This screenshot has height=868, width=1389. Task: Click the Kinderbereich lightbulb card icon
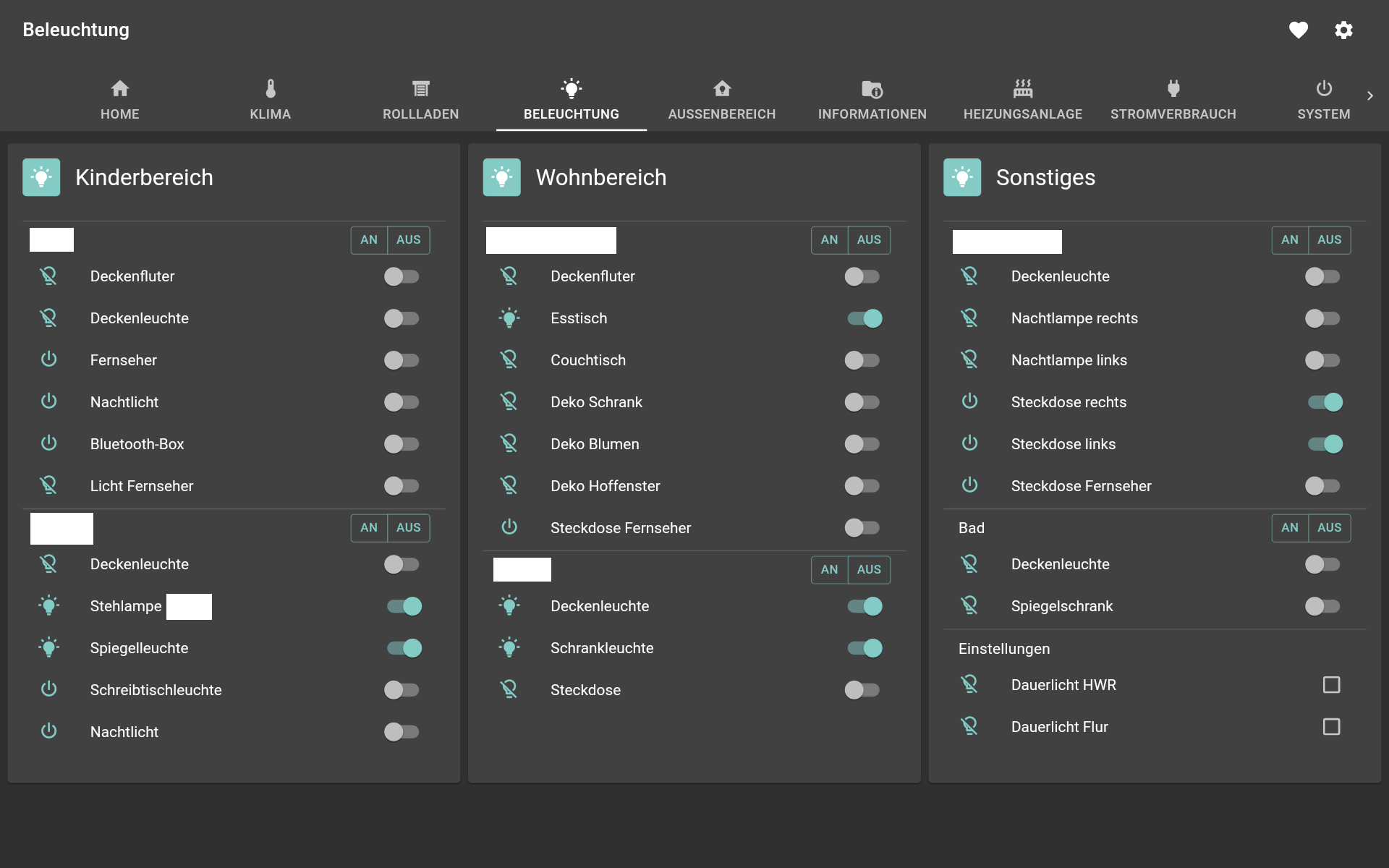(x=41, y=177)
